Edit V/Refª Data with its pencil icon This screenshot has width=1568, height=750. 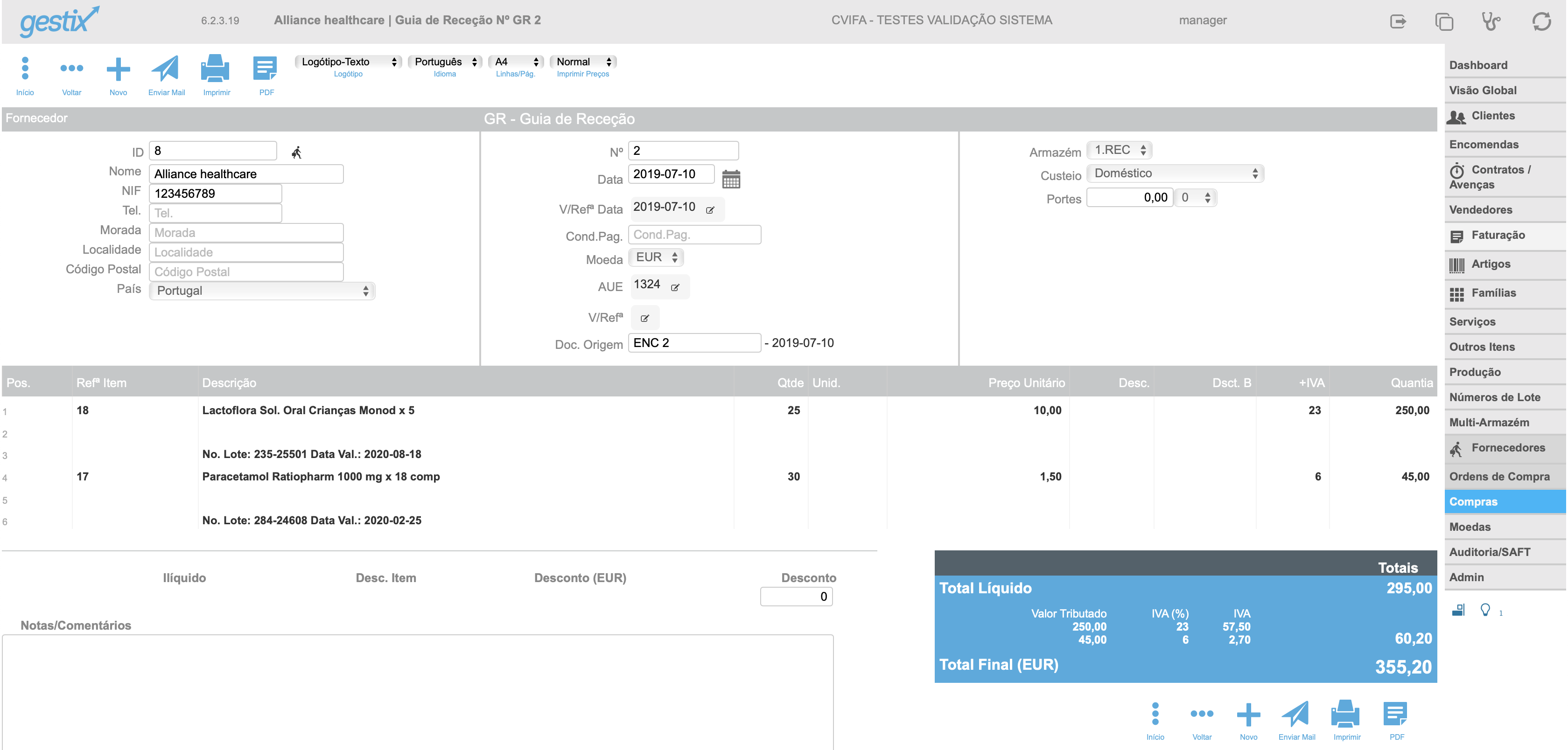tap(710, 210)
